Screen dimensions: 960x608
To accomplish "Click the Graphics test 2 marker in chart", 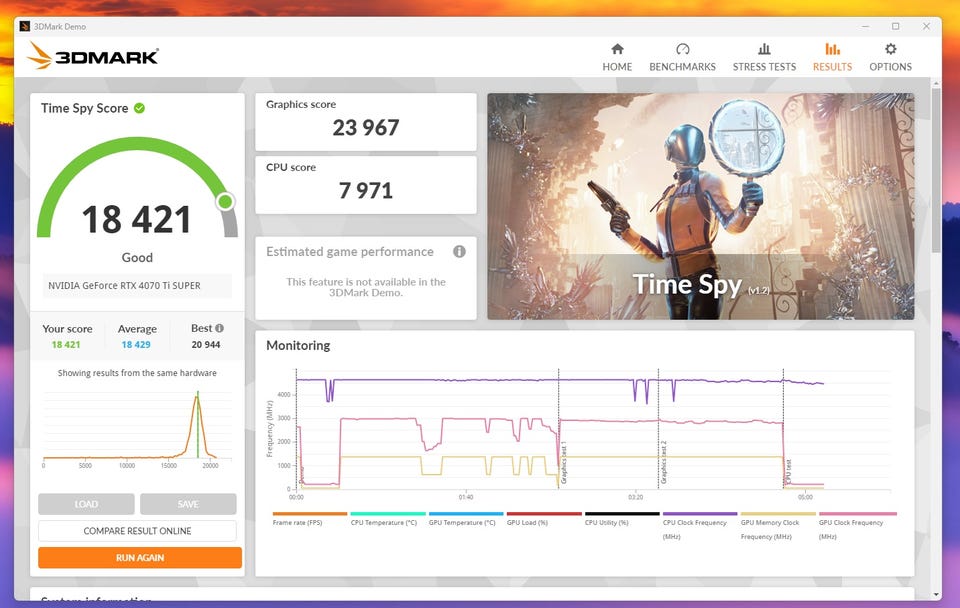I will pos(663,462).
